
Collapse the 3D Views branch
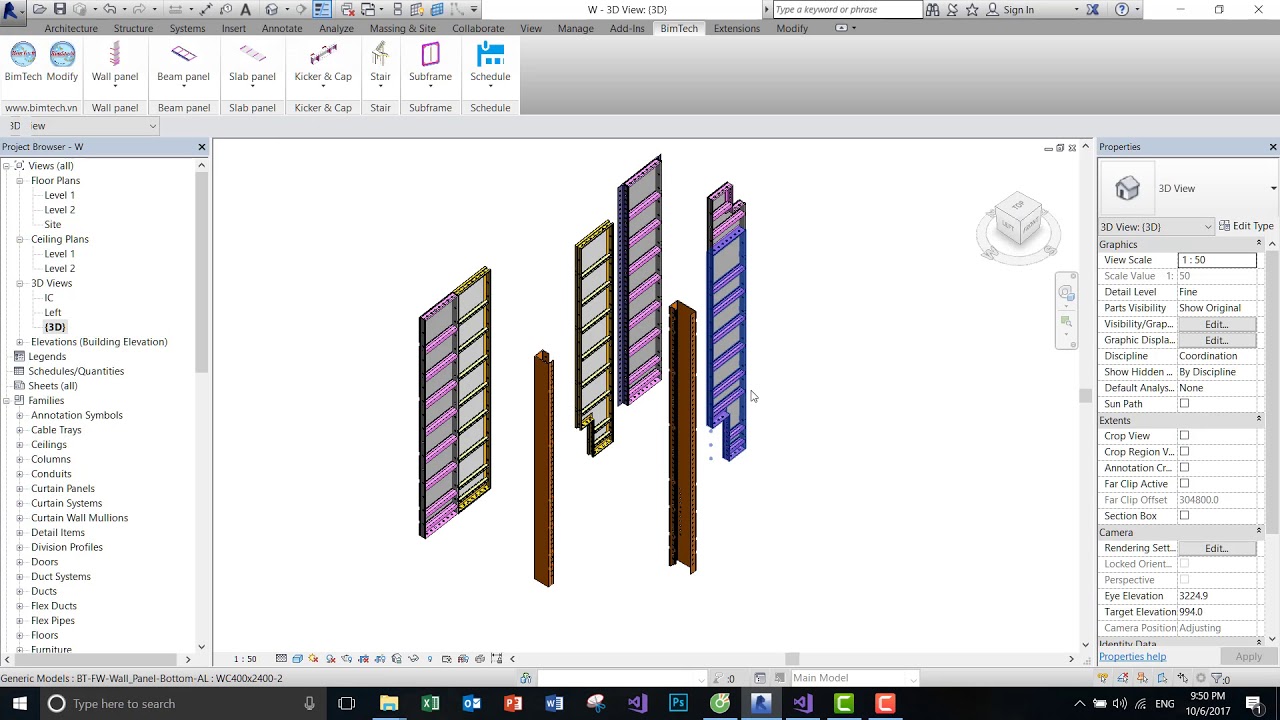(20, 283)
